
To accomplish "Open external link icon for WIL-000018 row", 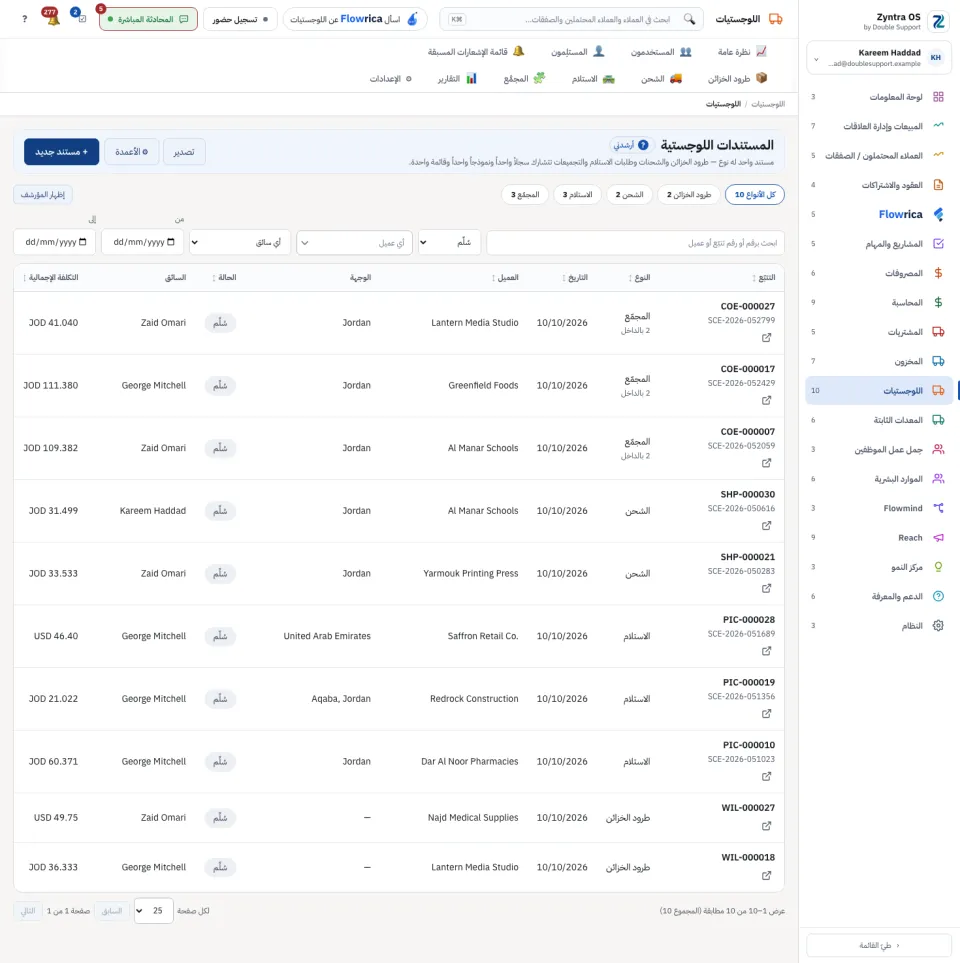I will pyautogui.click(x=767, y=876).
